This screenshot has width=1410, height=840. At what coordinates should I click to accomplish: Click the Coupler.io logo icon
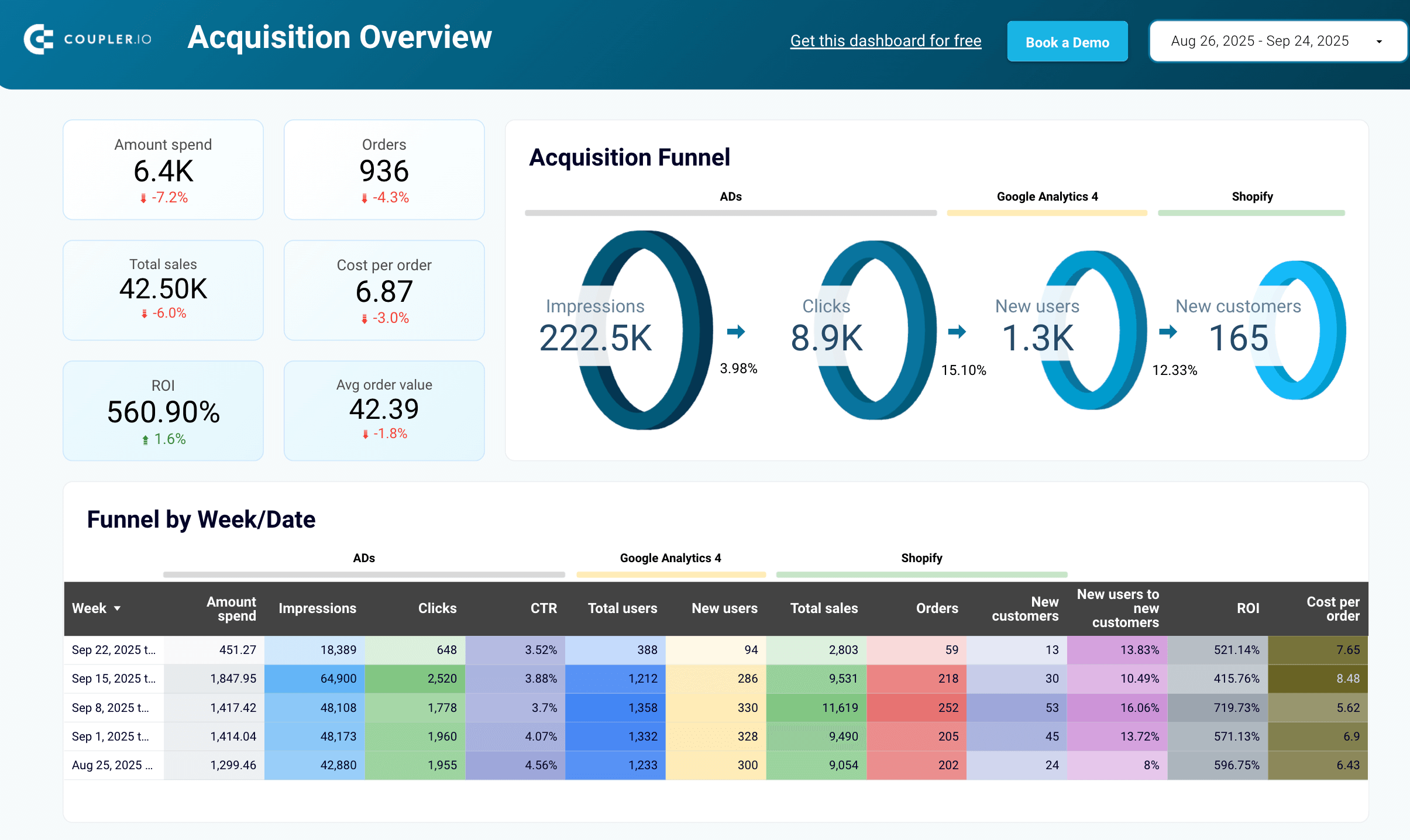pyautogui.click(x=38, y=40)
